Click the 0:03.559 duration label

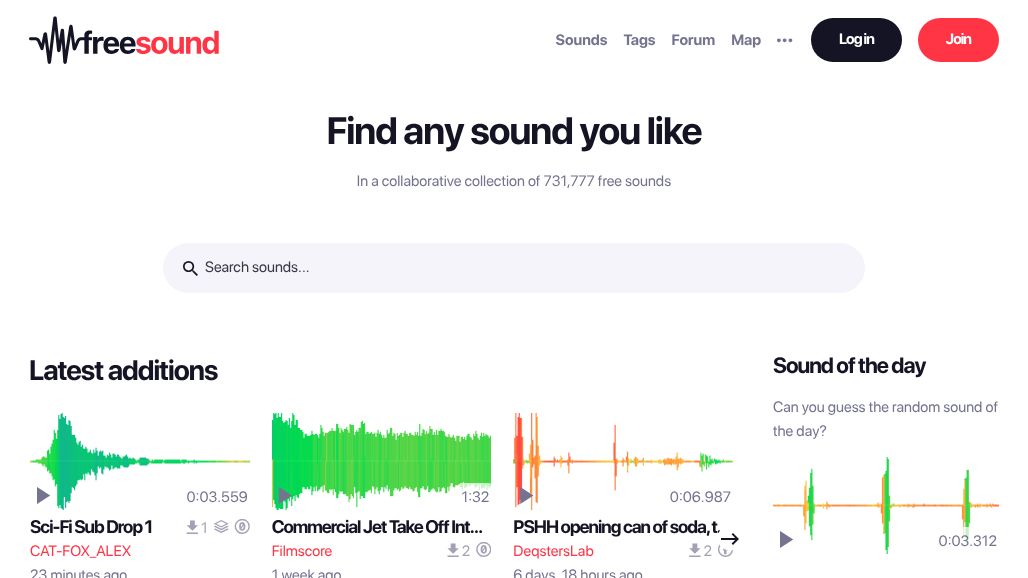[217, 497]
